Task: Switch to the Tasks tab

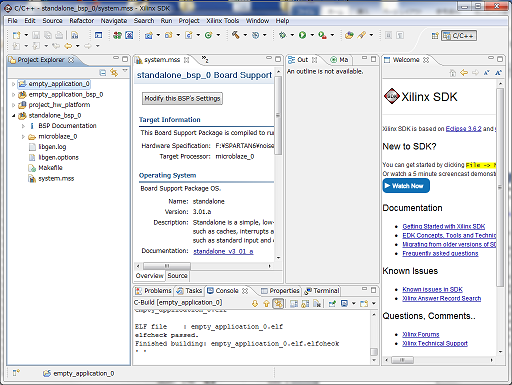Action: pyautogui.click(x=189, y=291)
